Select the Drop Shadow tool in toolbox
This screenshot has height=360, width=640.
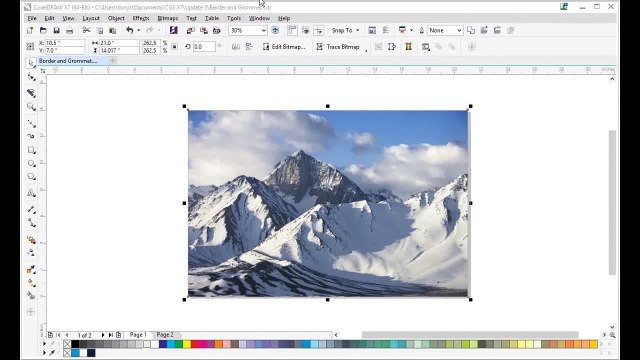pos(31,240)
